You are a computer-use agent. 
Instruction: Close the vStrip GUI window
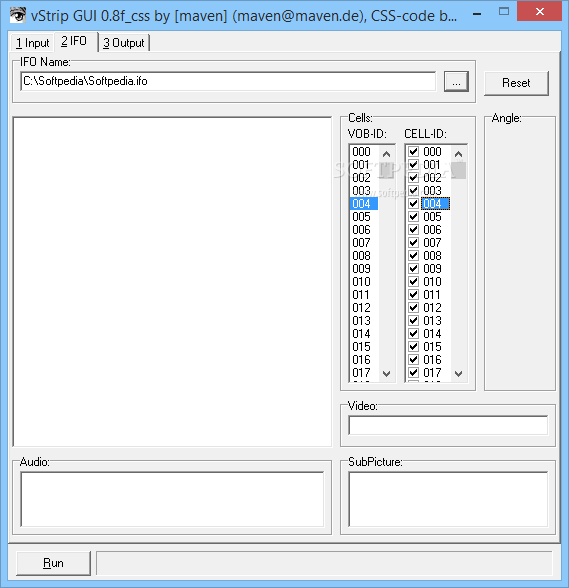click(x=539, y=12)
